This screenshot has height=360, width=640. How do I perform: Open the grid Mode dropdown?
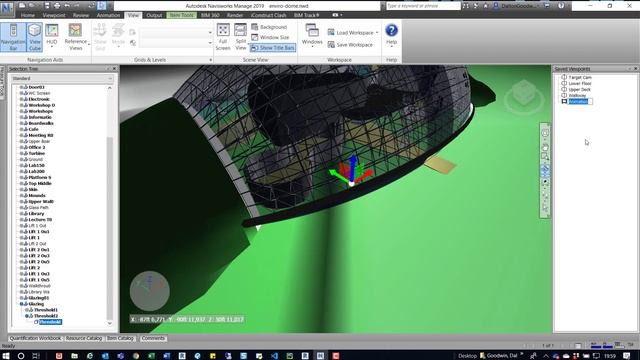click(x=118, y=37)
